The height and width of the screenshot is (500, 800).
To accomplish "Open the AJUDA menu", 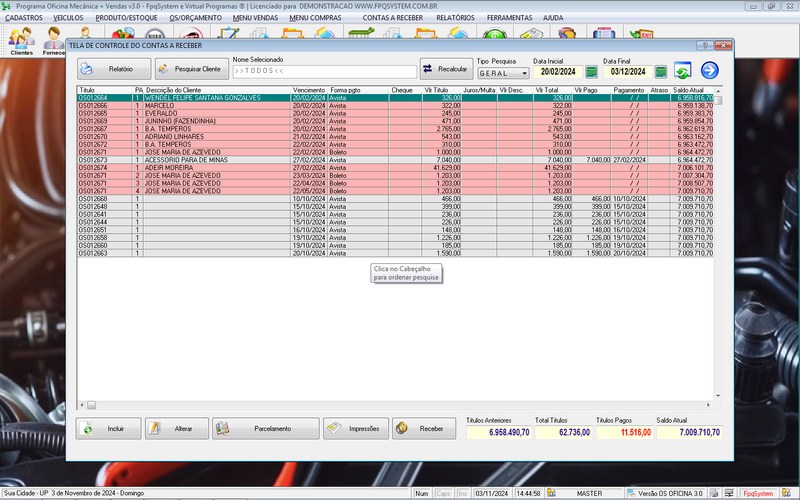I will tap(553, 18).
